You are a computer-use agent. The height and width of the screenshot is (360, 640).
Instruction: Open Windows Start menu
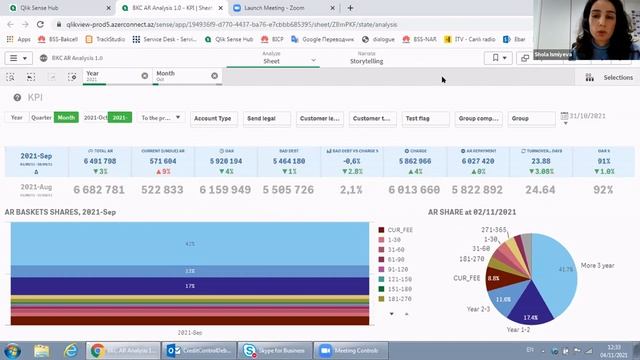point(13,351)
